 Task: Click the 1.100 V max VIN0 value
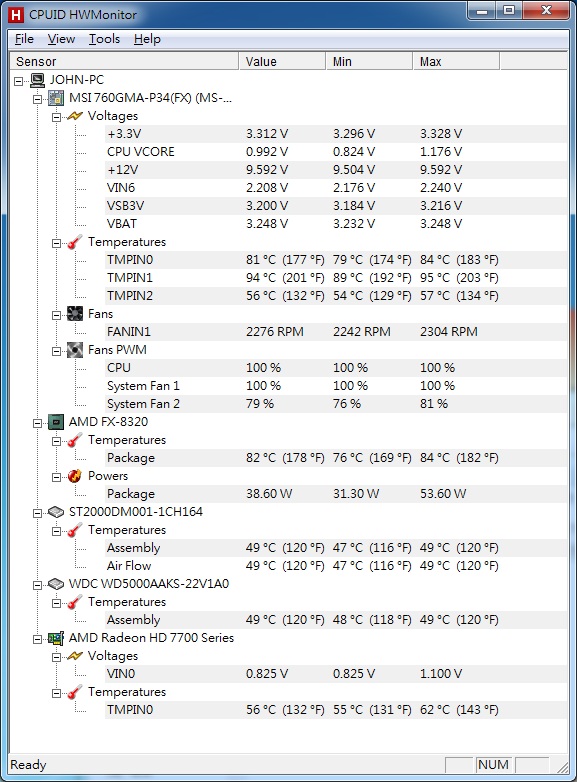[x=441, y=674]
